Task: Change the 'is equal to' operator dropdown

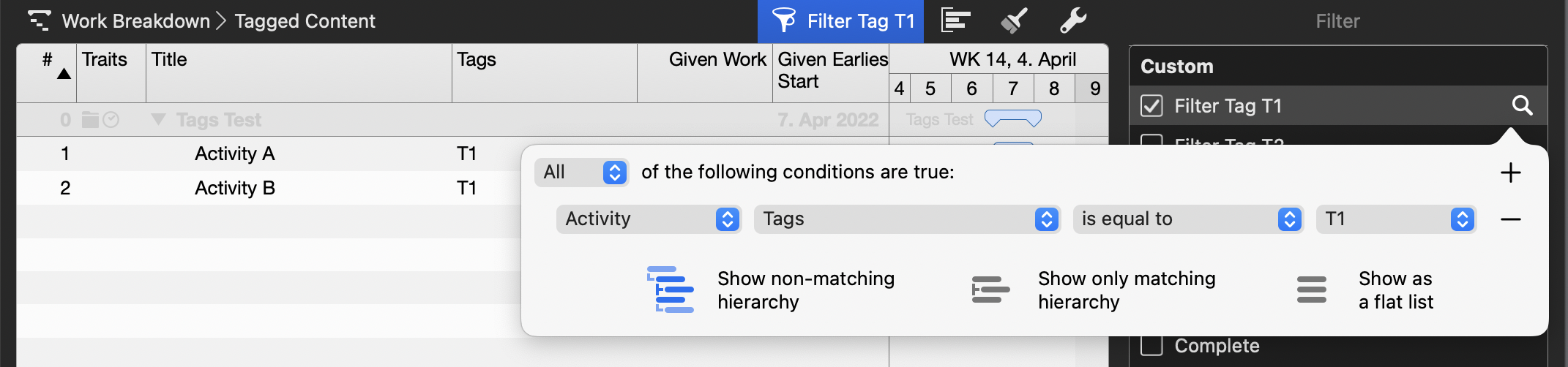Action: pos(1187,219)
